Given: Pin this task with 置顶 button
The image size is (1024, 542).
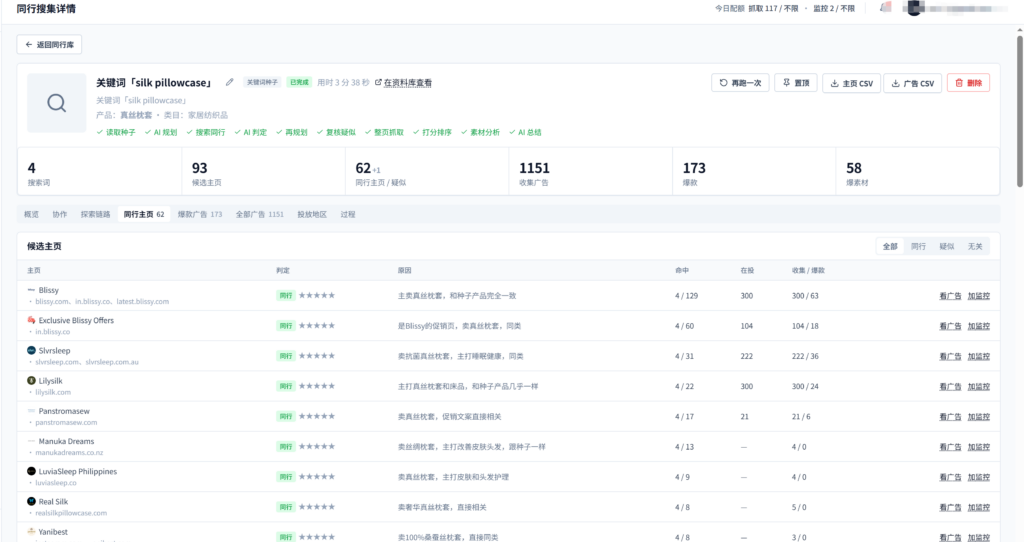Looking at the screenshot, I should click(x=795, y=83).
